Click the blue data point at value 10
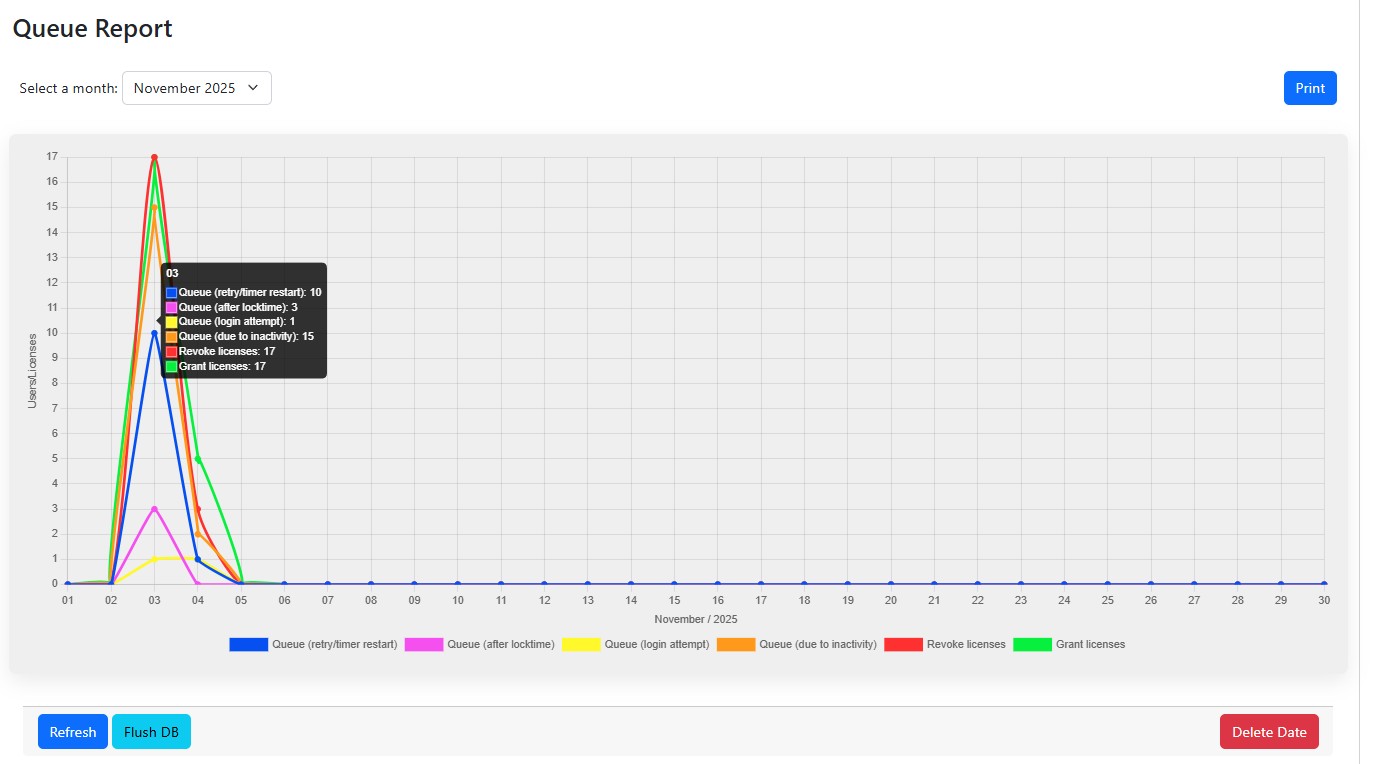The height and width of the screenshot is (764, 1374). (154, 333)
